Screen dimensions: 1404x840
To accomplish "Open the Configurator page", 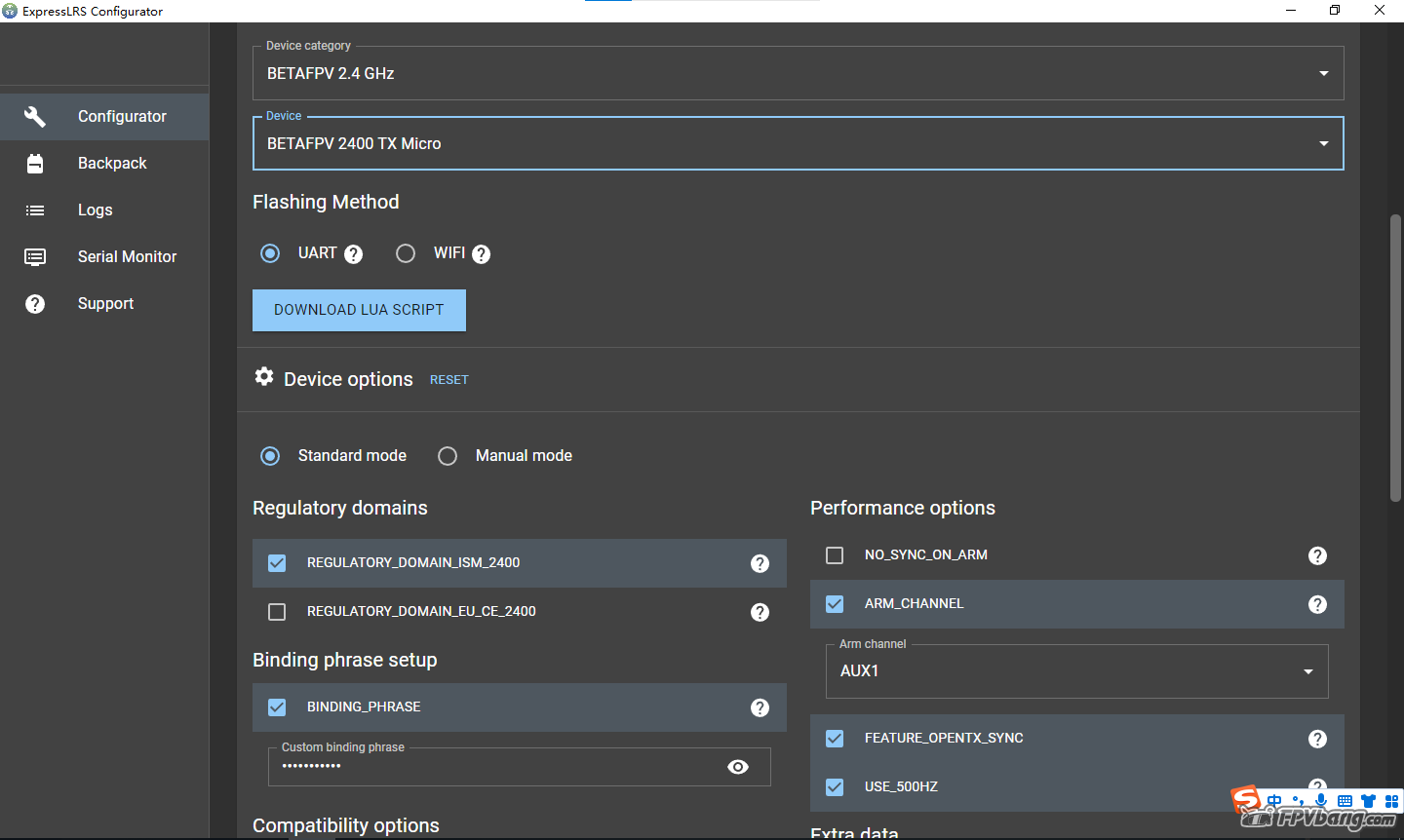I will 104,117.
